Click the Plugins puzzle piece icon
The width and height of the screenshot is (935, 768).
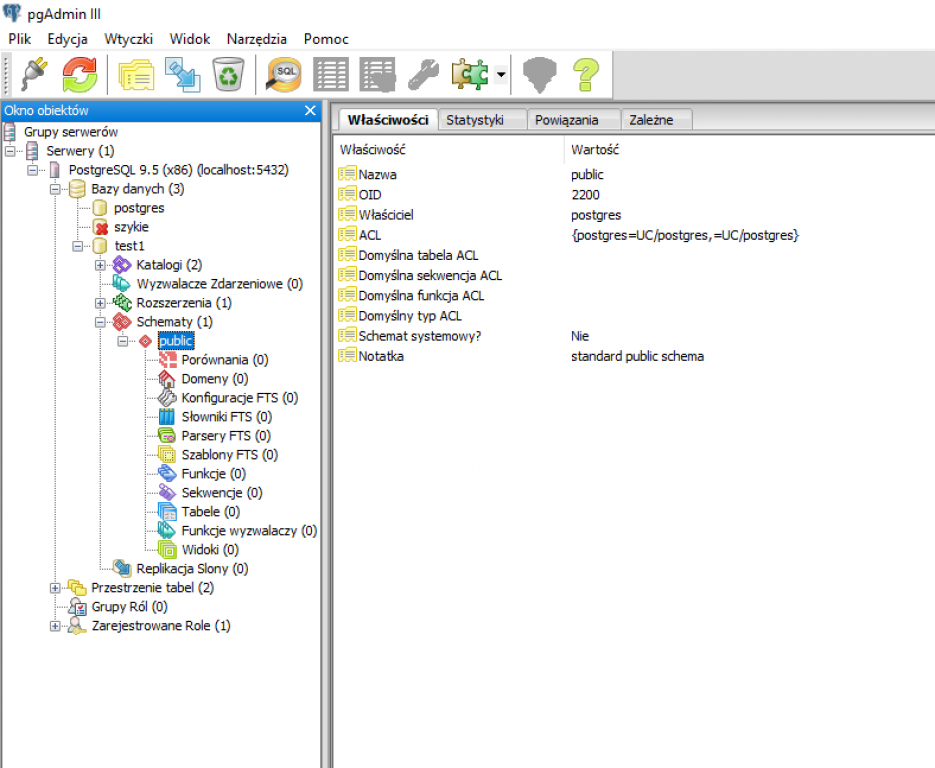(x=470, y=75)
